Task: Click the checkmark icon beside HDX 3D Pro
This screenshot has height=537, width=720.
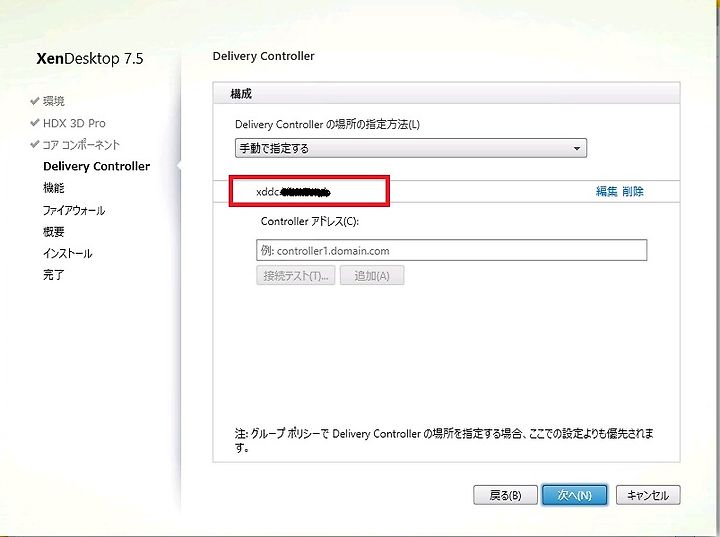Action: click(x=34, y=123)
